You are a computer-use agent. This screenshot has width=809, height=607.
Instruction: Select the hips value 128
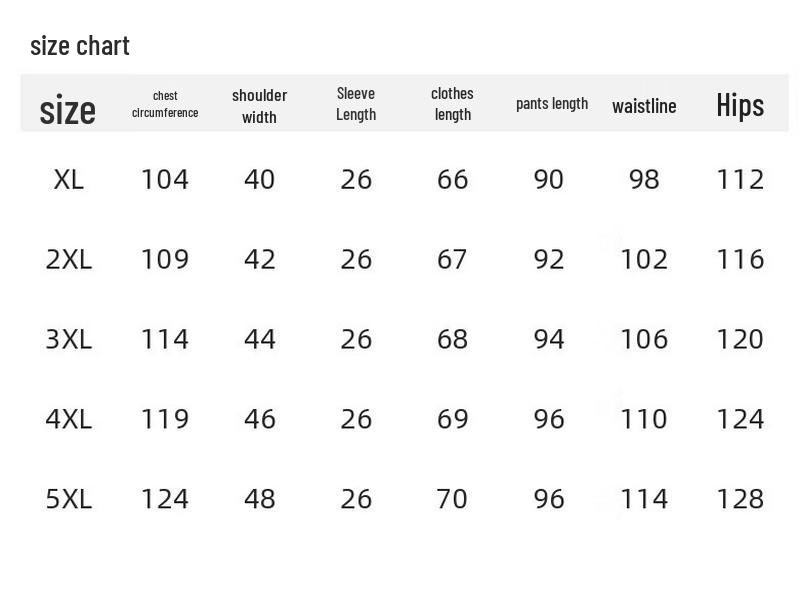click(x=740, y=499)
